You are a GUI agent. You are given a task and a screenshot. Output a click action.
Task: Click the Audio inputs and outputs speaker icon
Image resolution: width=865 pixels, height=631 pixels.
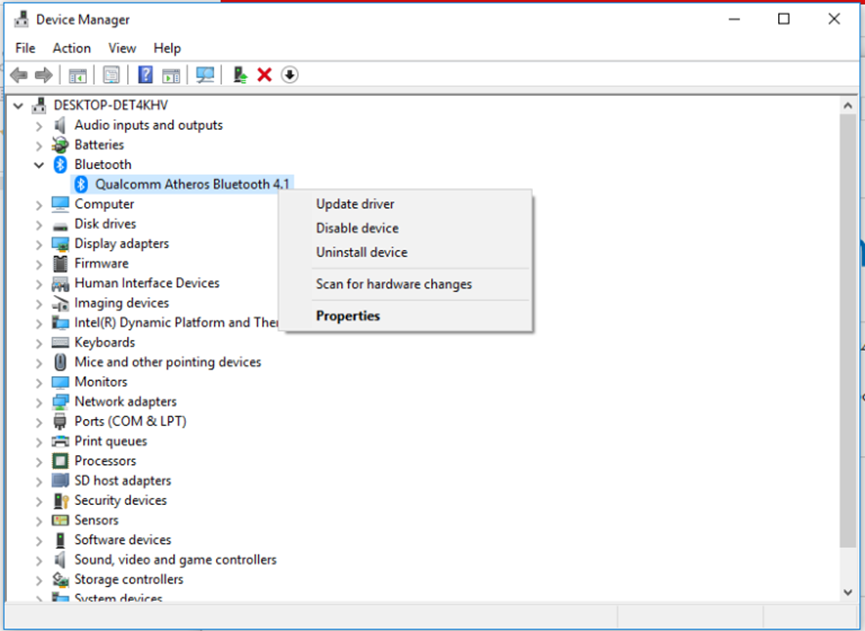click(x=60, y=125)
